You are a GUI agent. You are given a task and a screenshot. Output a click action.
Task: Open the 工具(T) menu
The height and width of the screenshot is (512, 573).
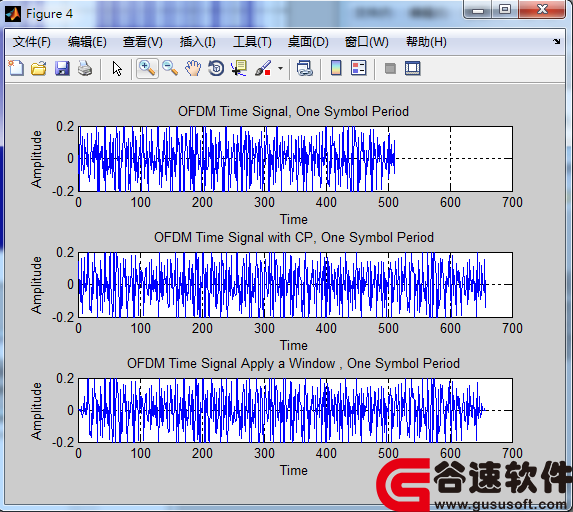[x=252, y=42]
